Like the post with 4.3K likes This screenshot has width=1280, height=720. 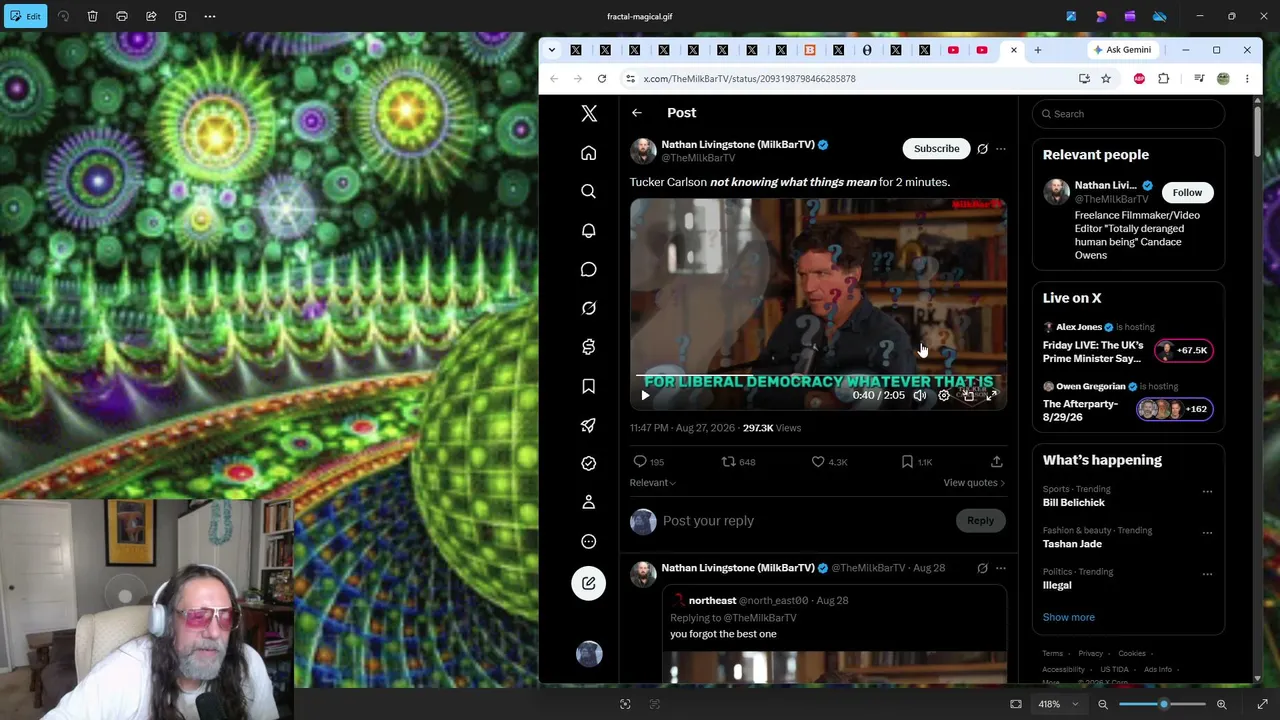(818, 462)
